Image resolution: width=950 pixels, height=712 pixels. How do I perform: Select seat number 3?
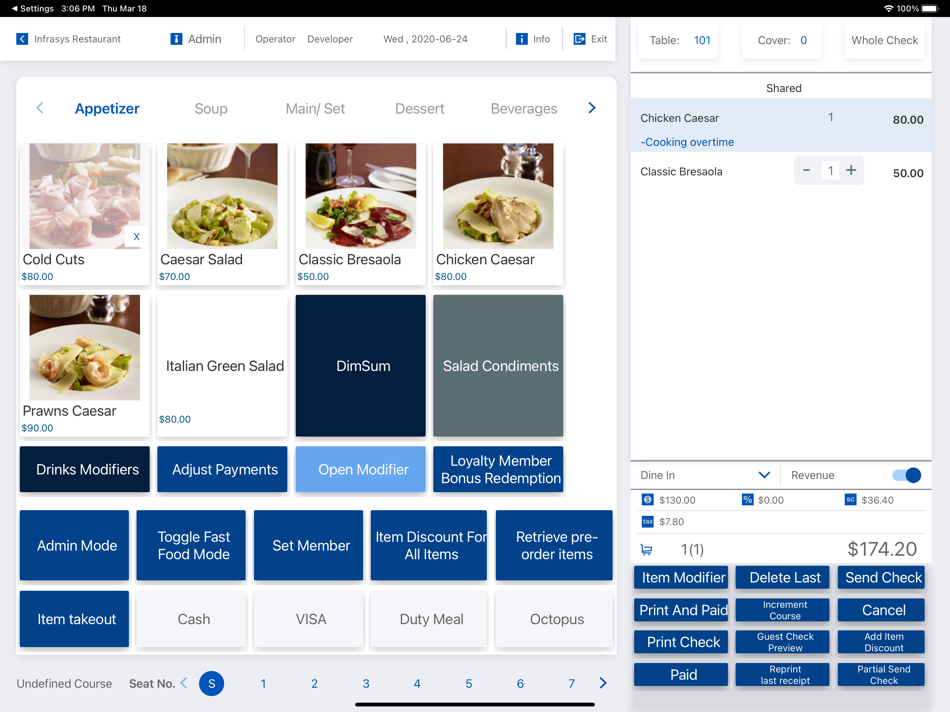[x=366, y=684]
